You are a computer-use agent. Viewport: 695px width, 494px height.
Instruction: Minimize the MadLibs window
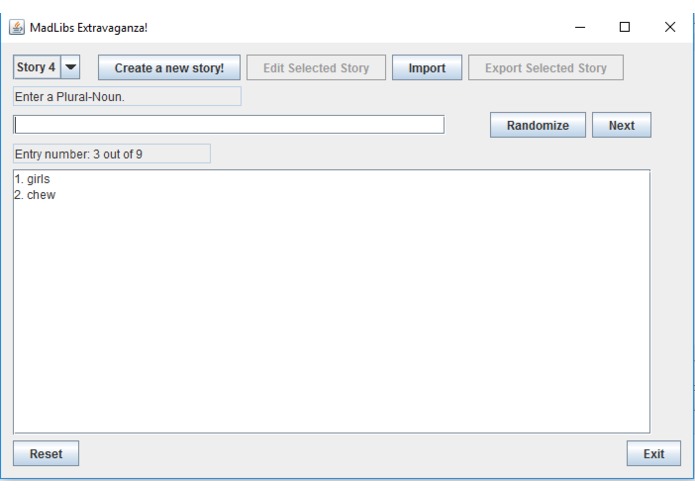pyautogui.click(x=580, y=27)
